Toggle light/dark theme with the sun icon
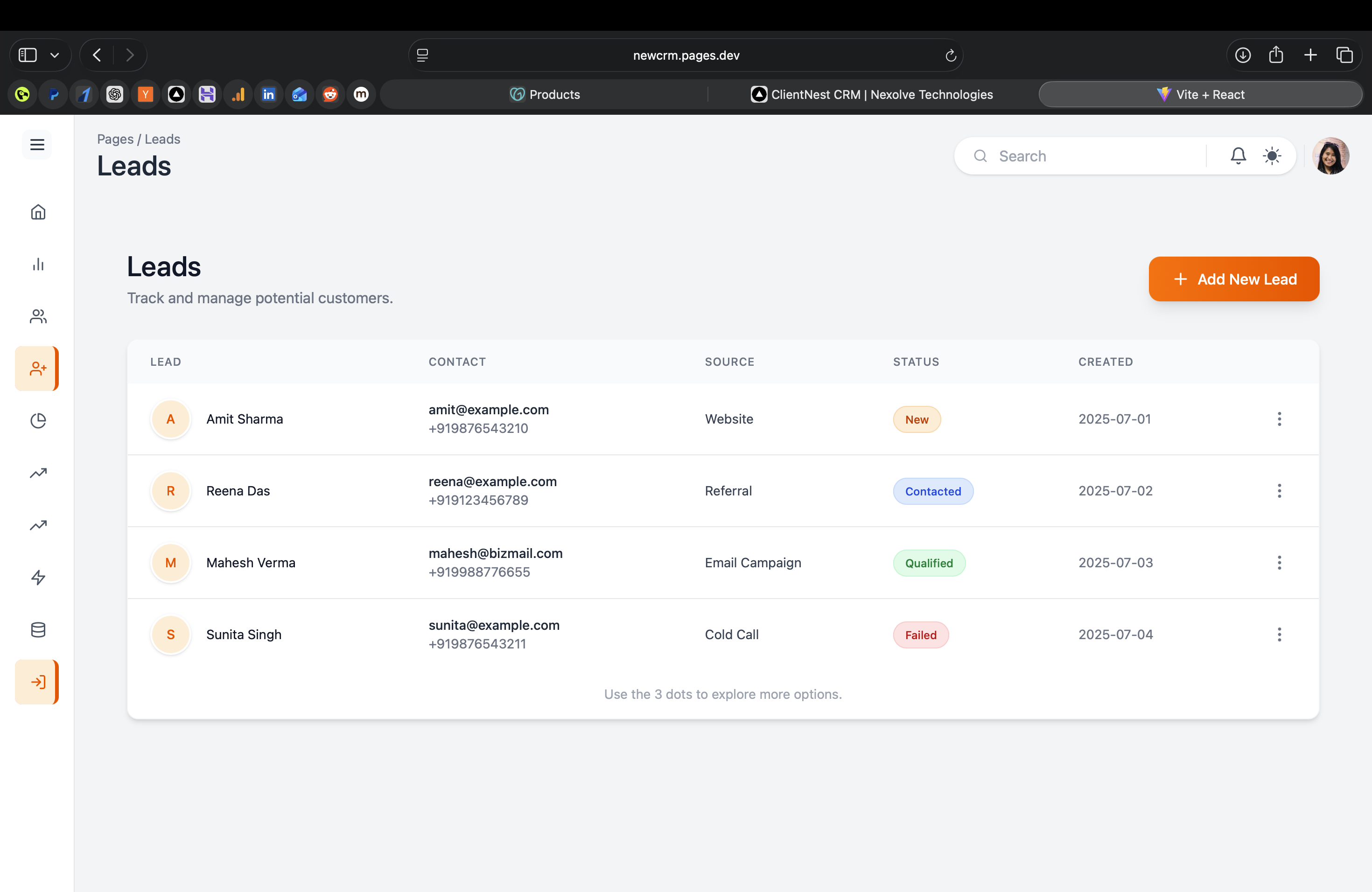Screen dimensions: 1372x892 click(1272, 155)
